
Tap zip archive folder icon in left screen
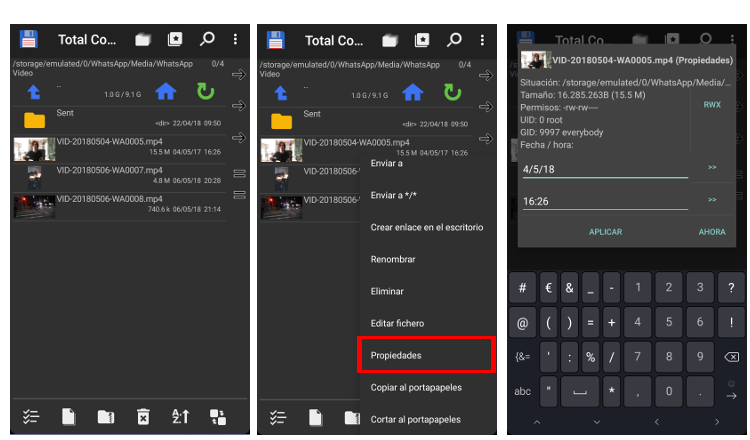[x=106, y=417]
